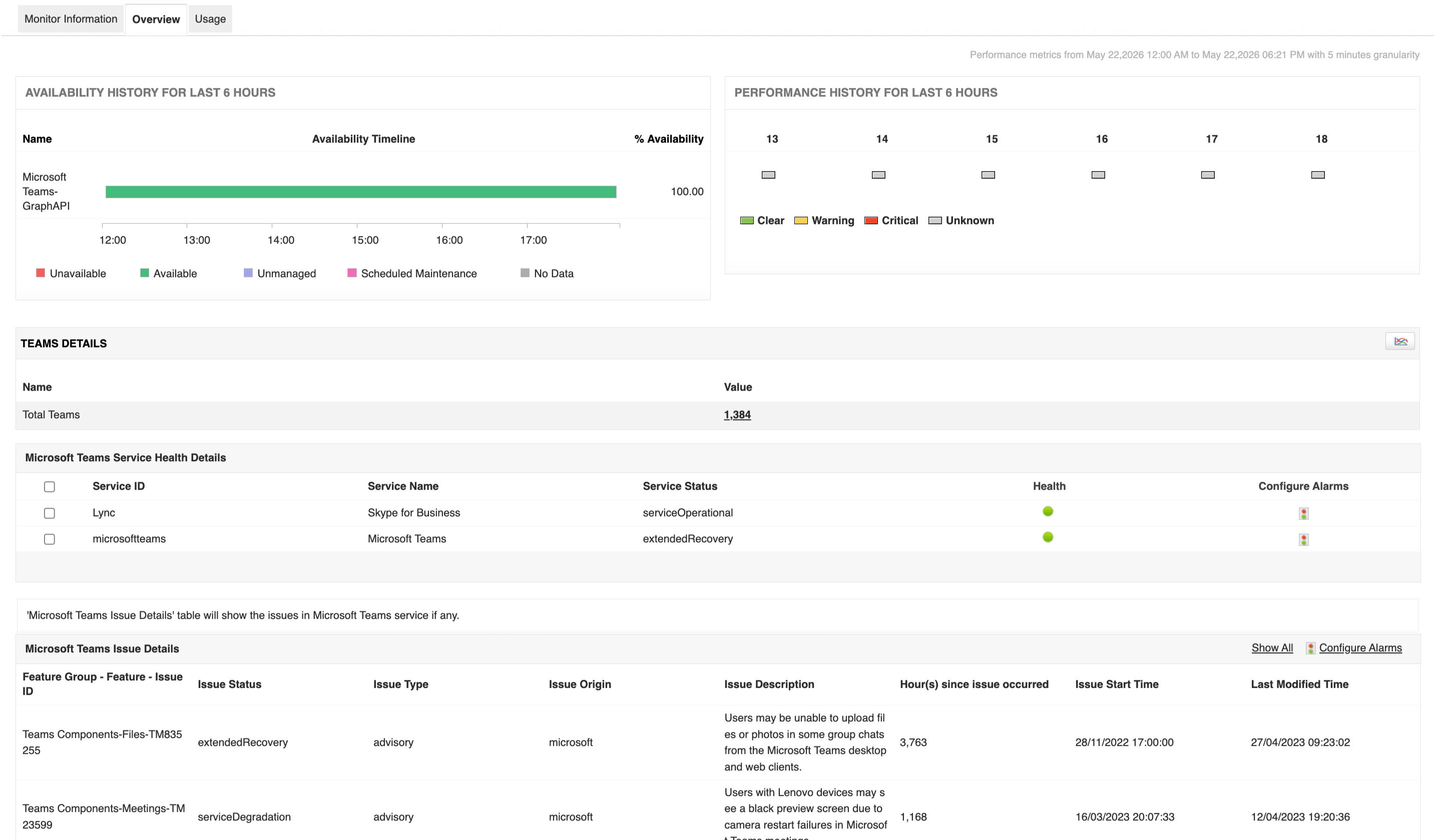
Task: Click the serviceDegradation issue status cell
Action: coord(244,816)
